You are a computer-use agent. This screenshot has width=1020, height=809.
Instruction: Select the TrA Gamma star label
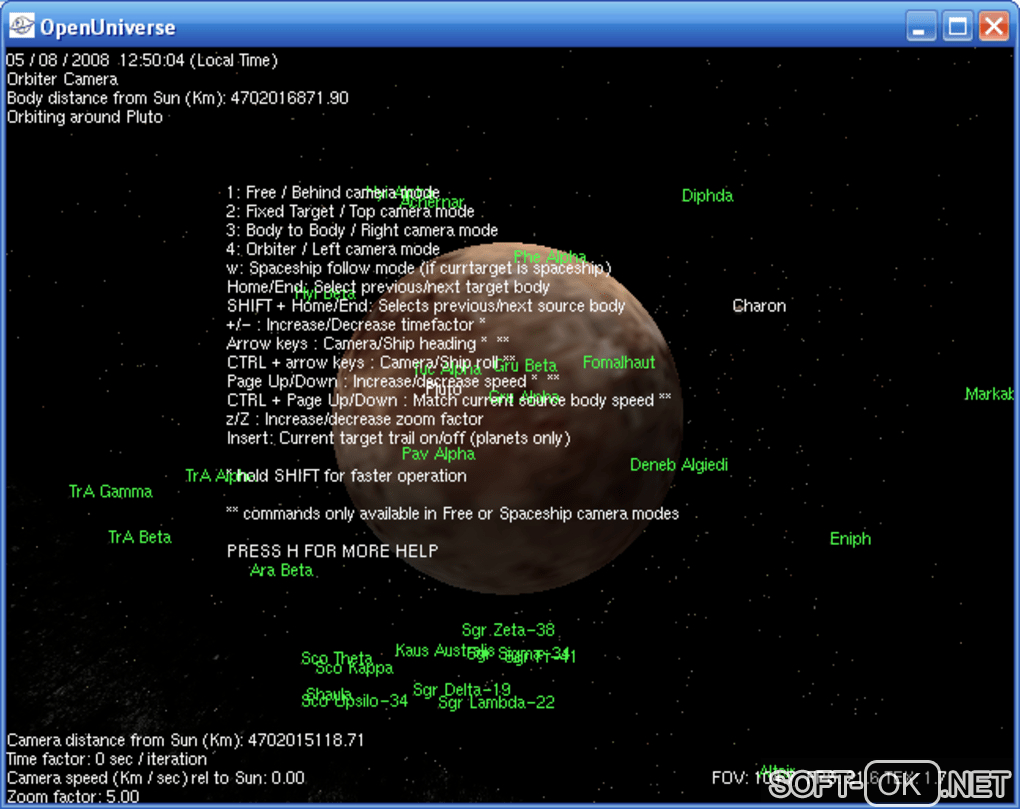tap(111, 492)
